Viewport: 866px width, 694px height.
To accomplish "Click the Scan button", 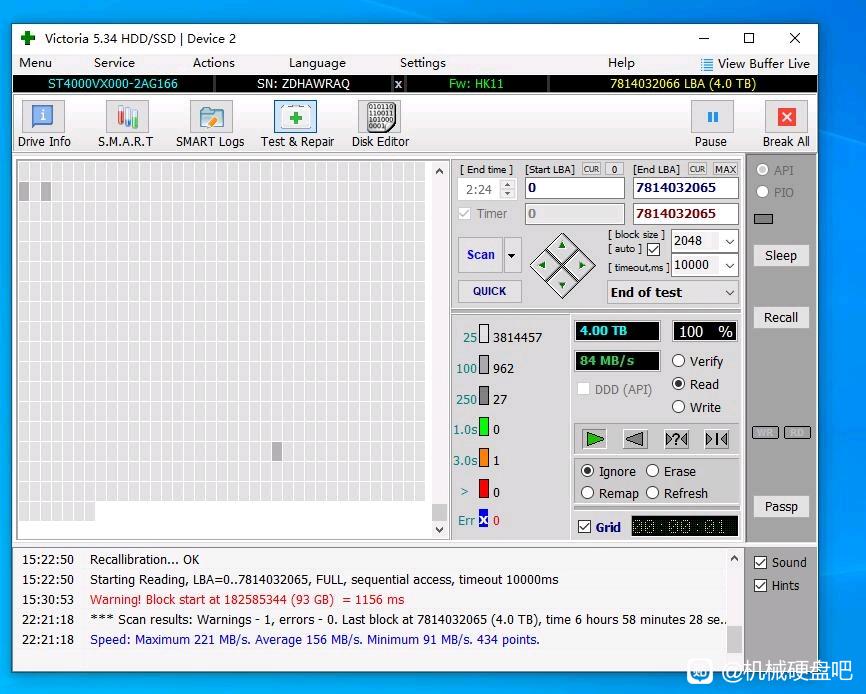I will click(480, 255).
